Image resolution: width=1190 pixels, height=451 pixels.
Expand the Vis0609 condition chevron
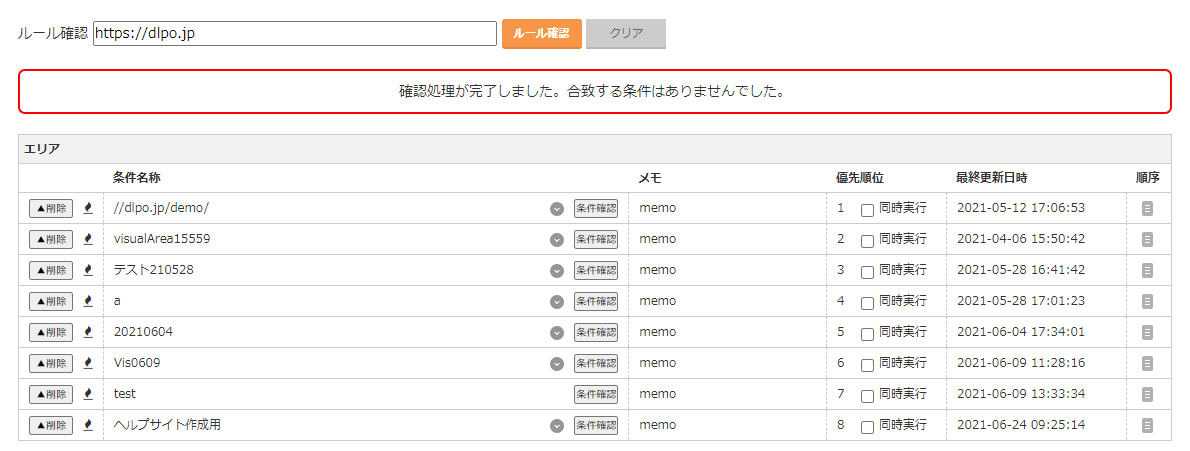coord(557,364)
